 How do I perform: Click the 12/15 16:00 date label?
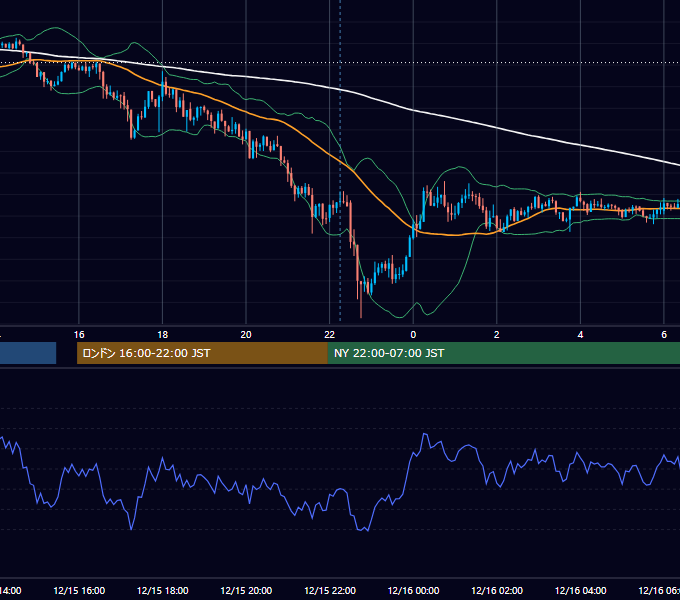pos(79,590)
